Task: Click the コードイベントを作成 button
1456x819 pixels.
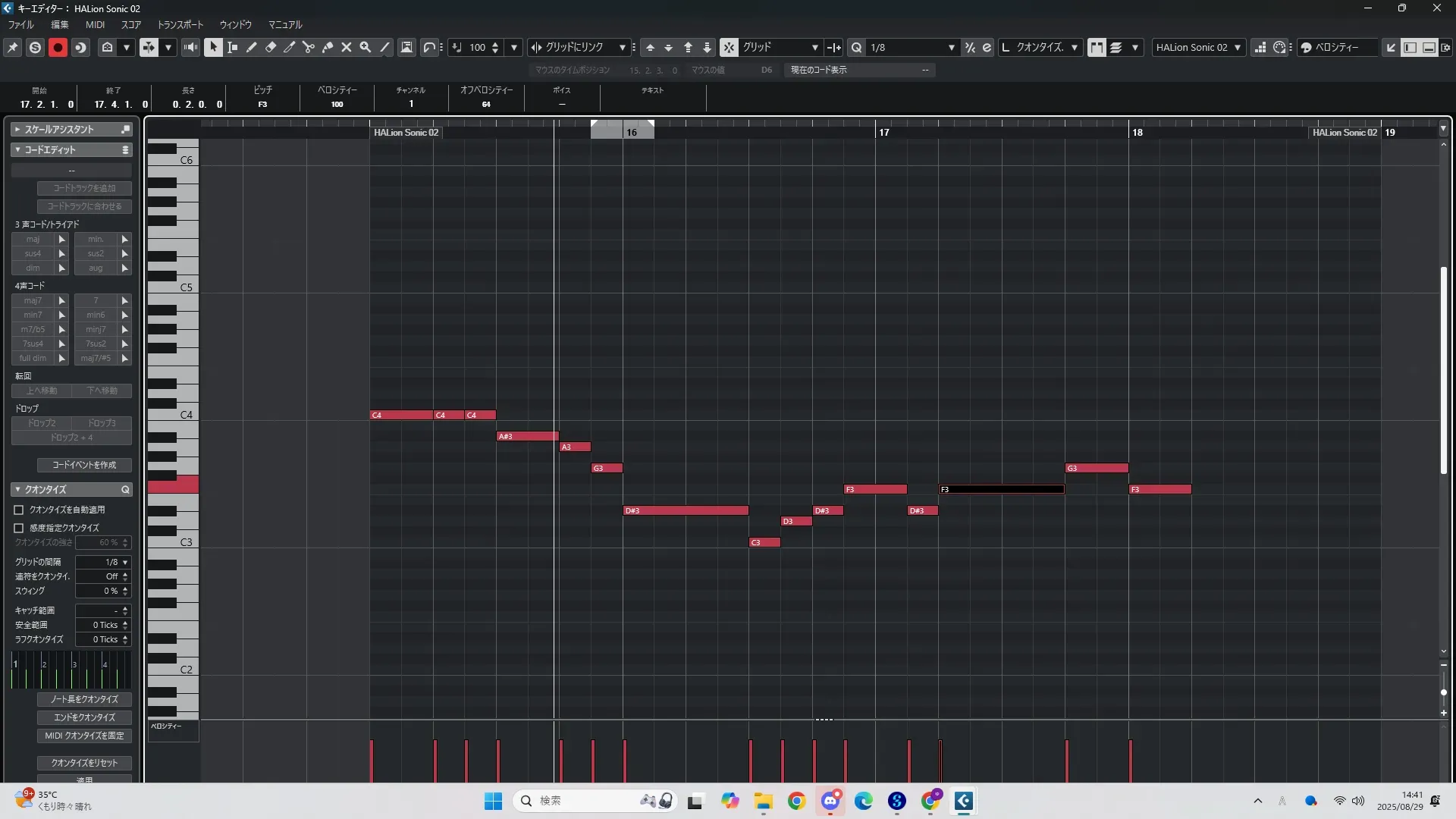Action: tap(84, 465)
